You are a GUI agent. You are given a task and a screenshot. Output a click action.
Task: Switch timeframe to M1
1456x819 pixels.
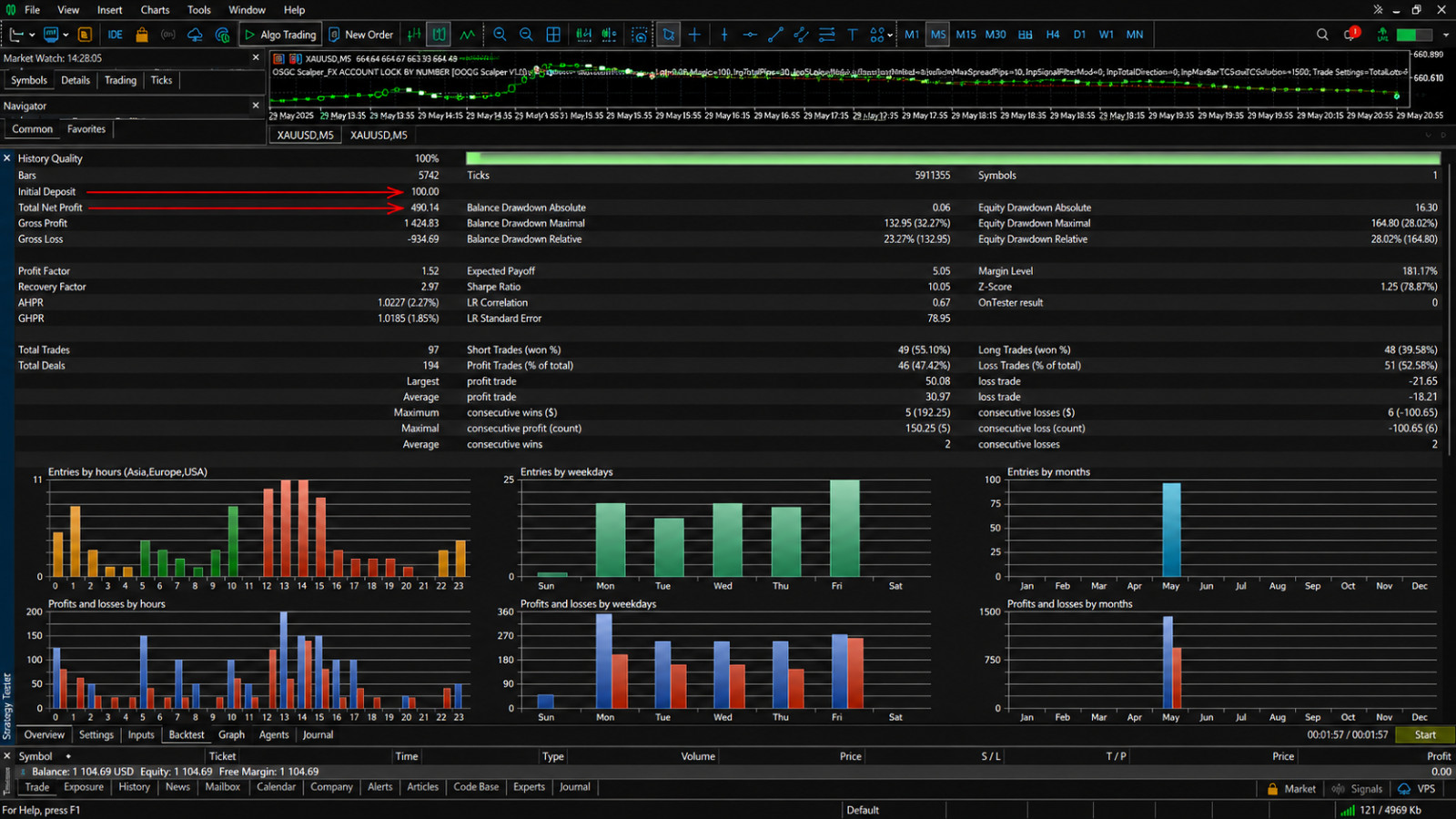point(912,35)
